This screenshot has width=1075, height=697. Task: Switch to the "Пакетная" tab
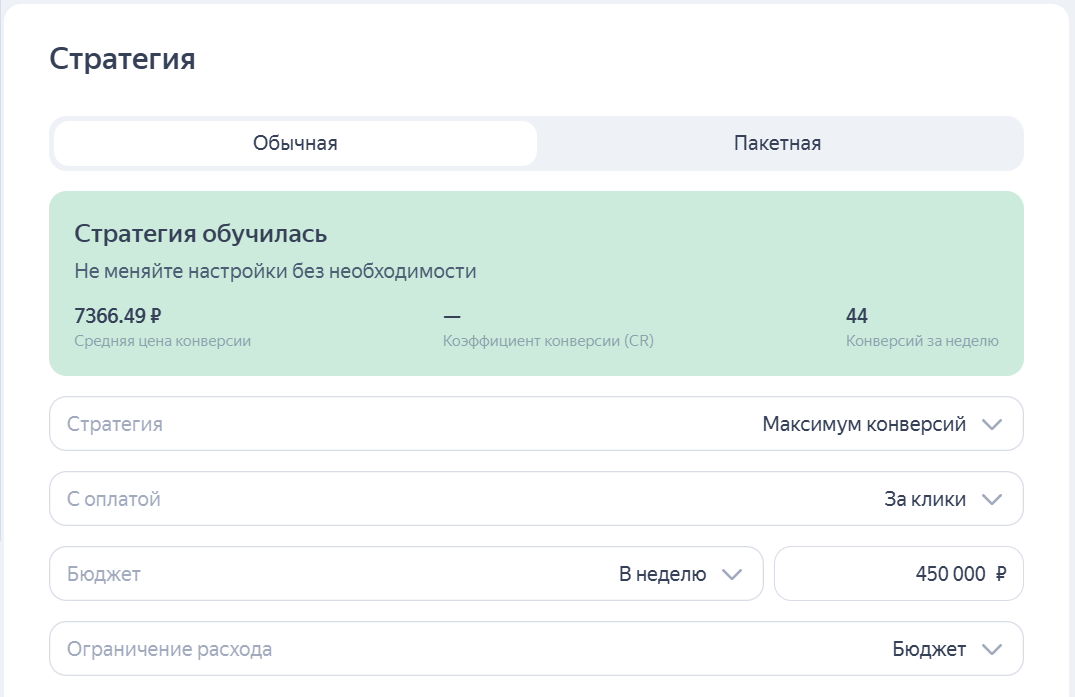[x=779, y=143]
